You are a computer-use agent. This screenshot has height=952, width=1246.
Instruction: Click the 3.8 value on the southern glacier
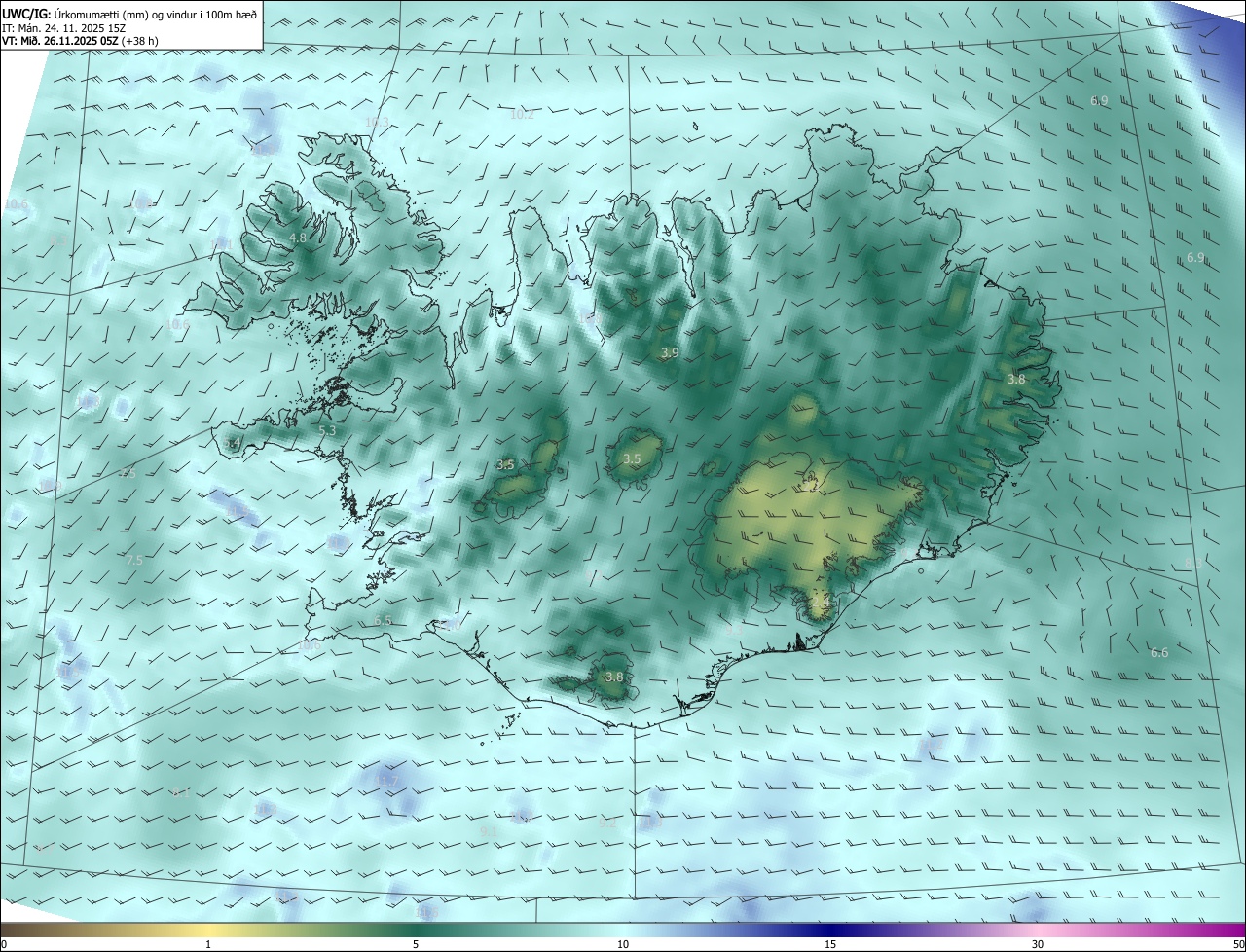pyautogui.click(x=614, y=677)
